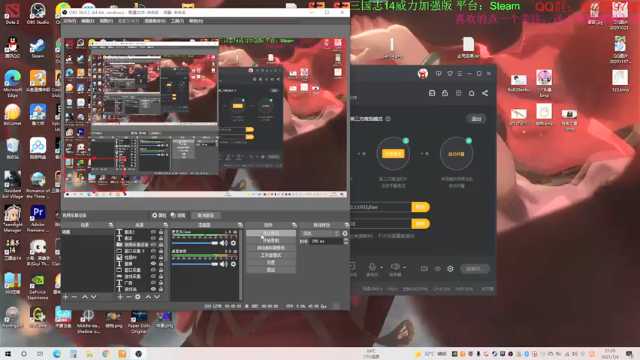This screenshot has width=640, height=360.
Task: Toggle visibility of top source in list
Action: (x=153, y=232)
